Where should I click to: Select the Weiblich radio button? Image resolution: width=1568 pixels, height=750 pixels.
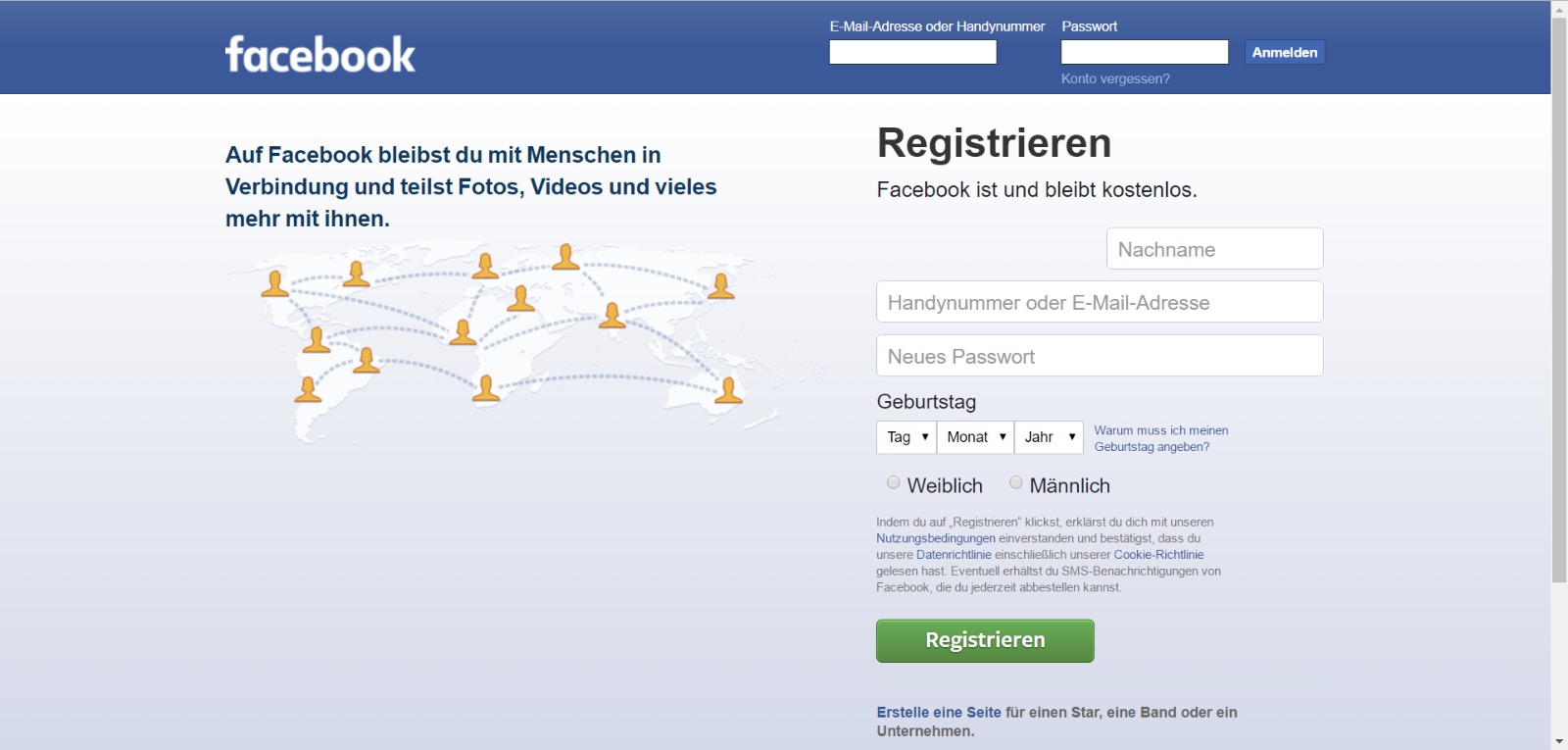pyautogui.click(x=894, y=482)
